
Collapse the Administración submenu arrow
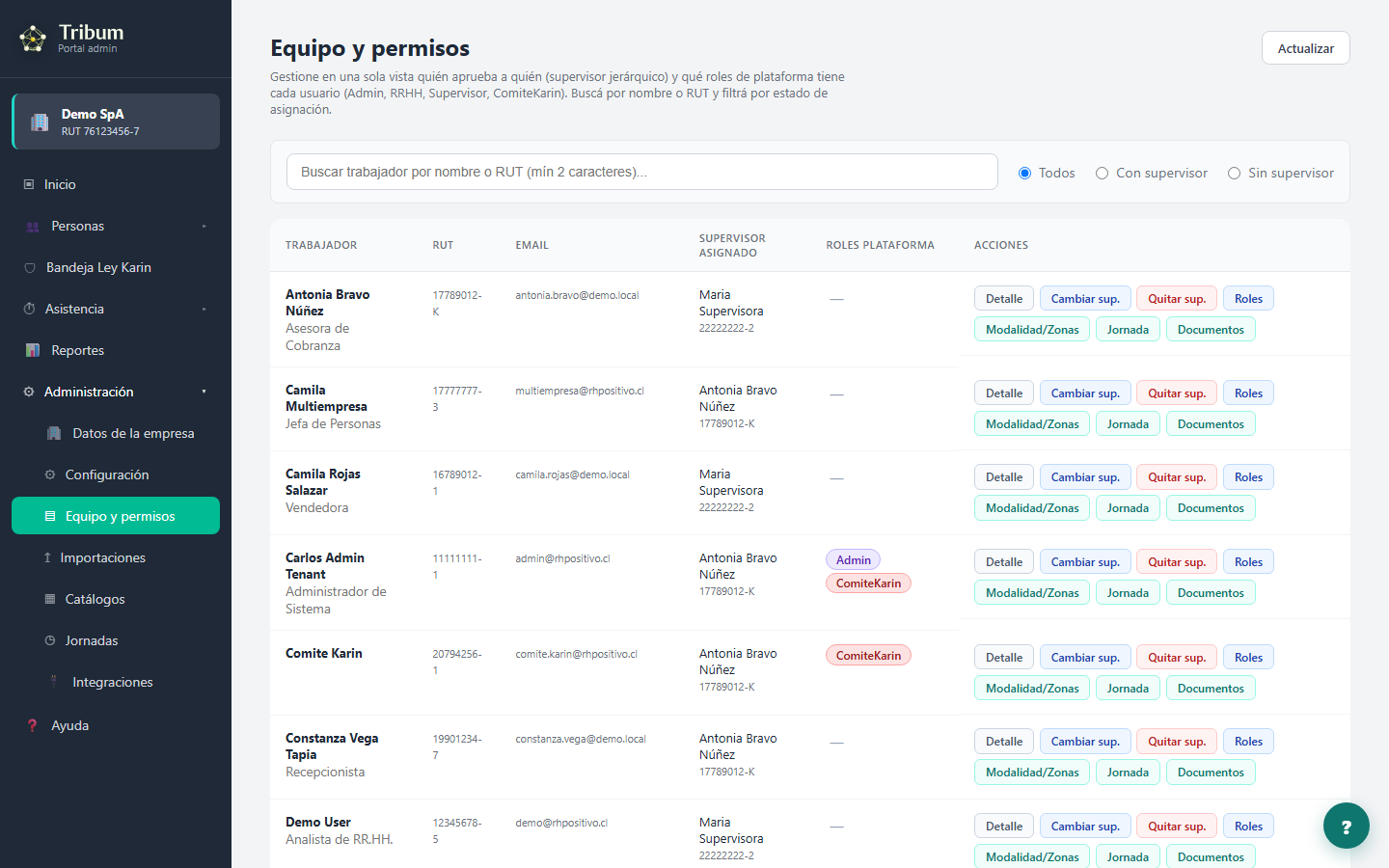pyautogui.click(x=204, y=393)
